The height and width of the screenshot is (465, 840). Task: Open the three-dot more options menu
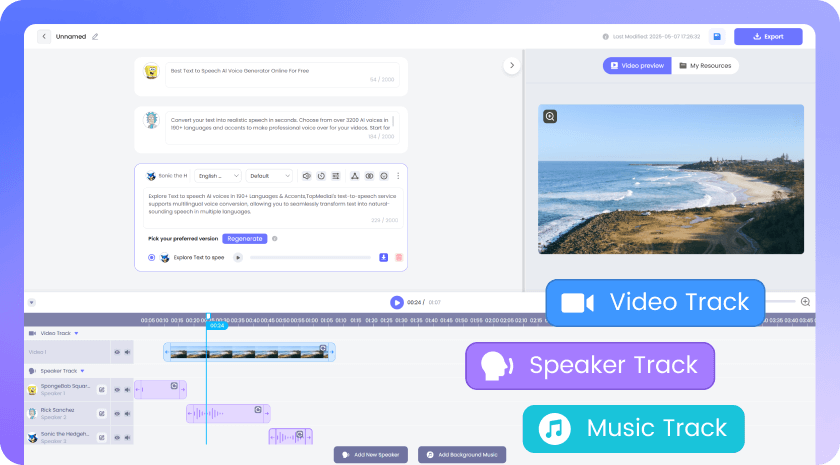click(x=398, y=176)
